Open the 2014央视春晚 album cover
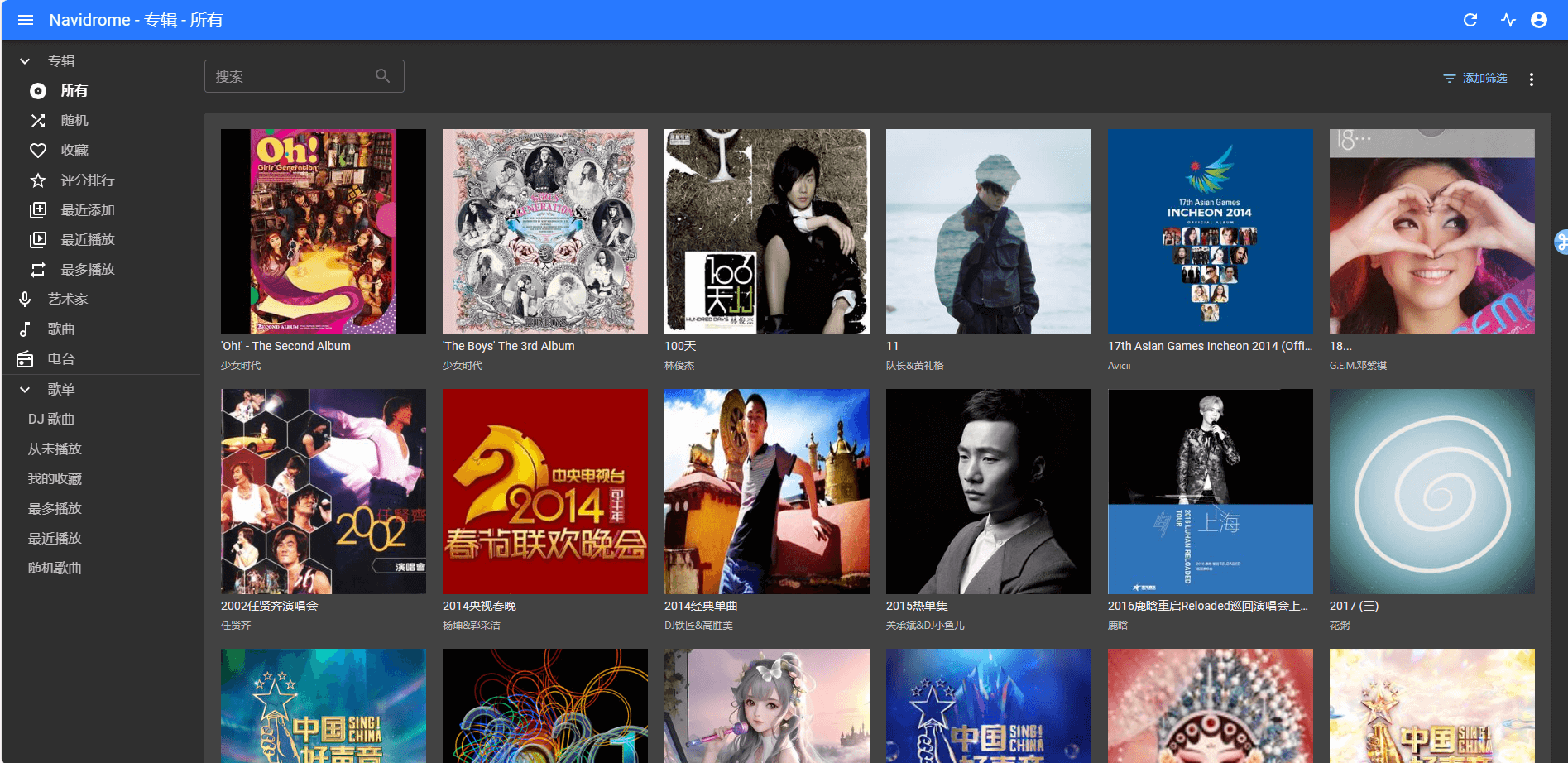Viewport: 1568px width, 763px height. pyautogui.click(x=545, y=492)
